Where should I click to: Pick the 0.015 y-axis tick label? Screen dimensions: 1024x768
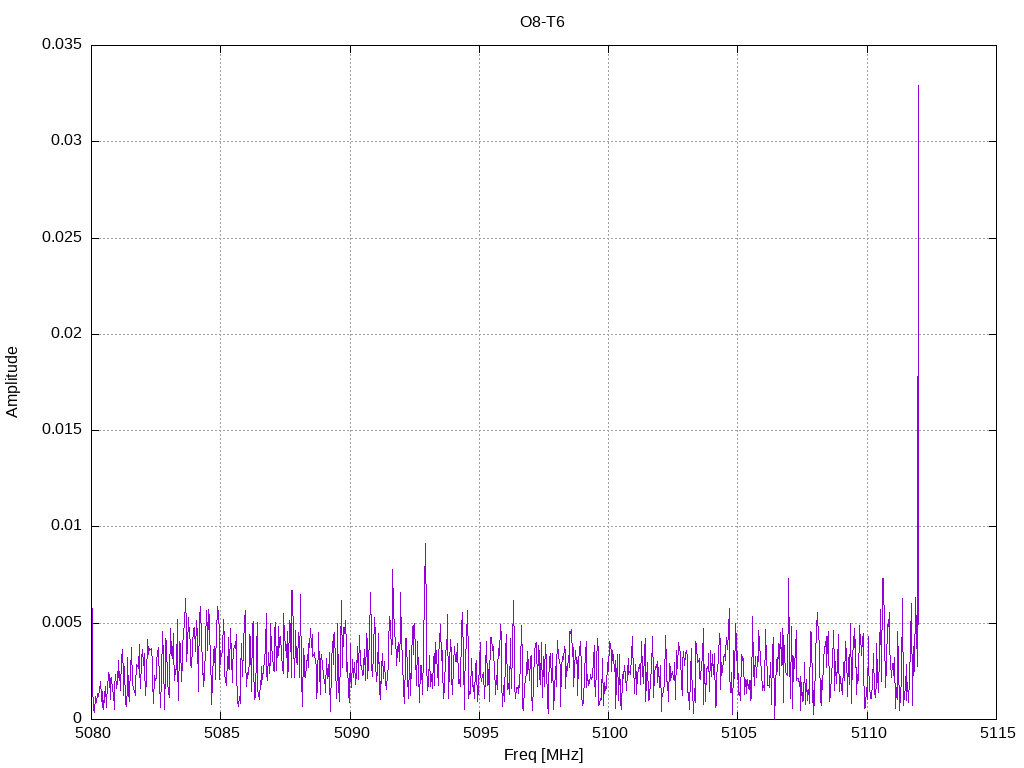(x=61, y=430)
